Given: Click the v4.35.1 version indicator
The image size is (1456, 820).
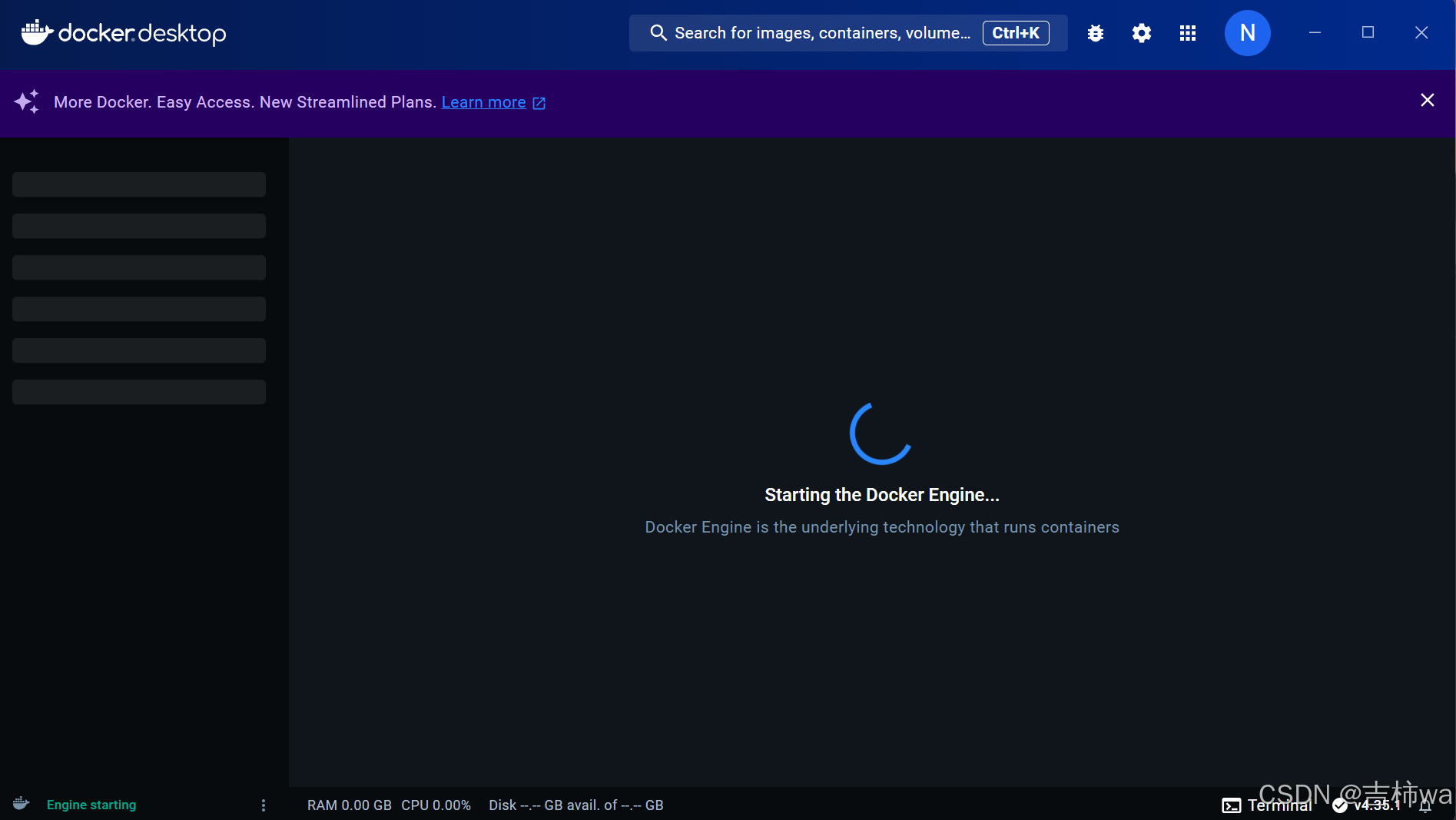Looking at the screenshot, I should click(1367, 805).
